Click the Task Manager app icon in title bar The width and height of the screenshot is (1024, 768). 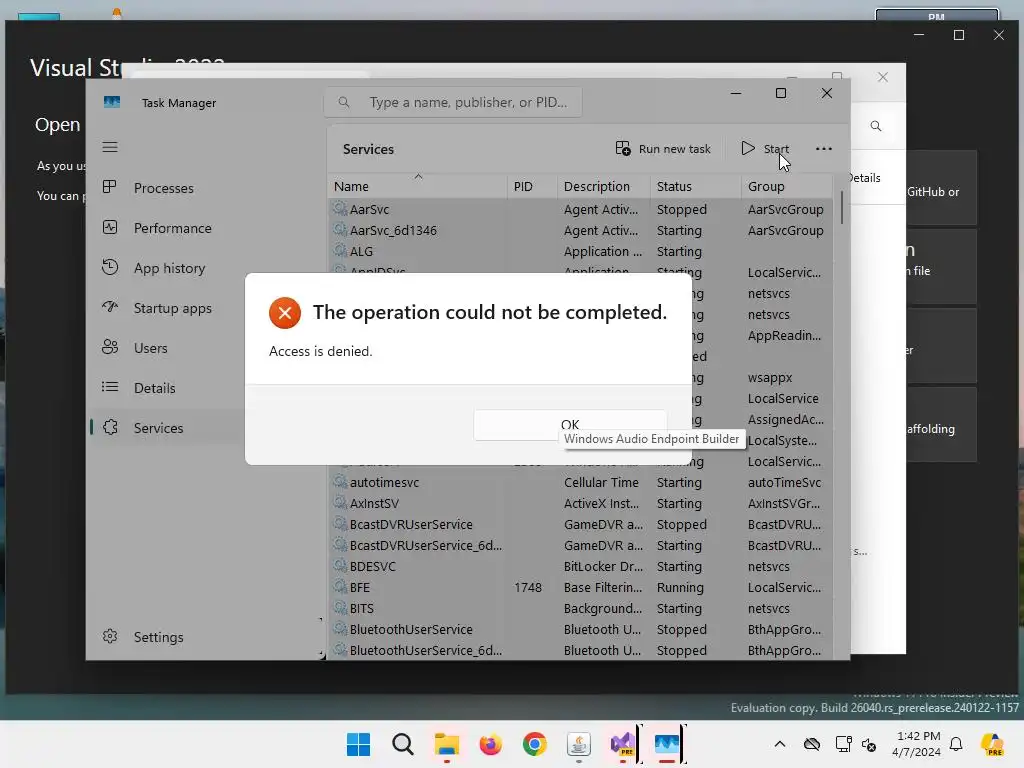click(112, 102)
